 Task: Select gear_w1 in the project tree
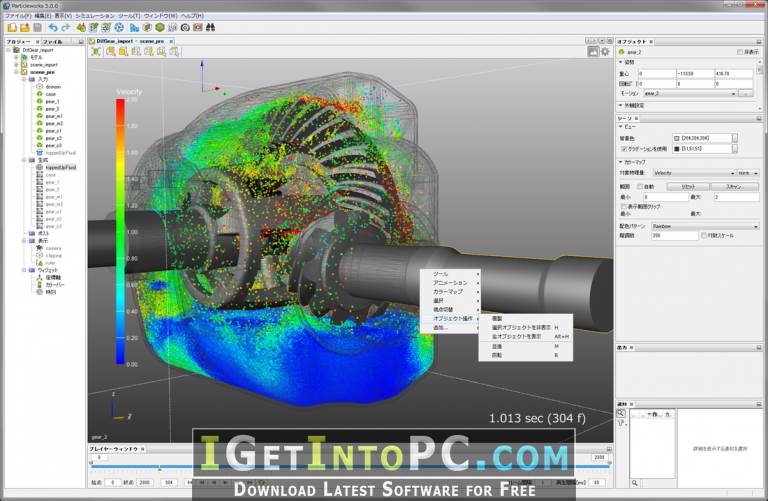(x=53, y=116)
